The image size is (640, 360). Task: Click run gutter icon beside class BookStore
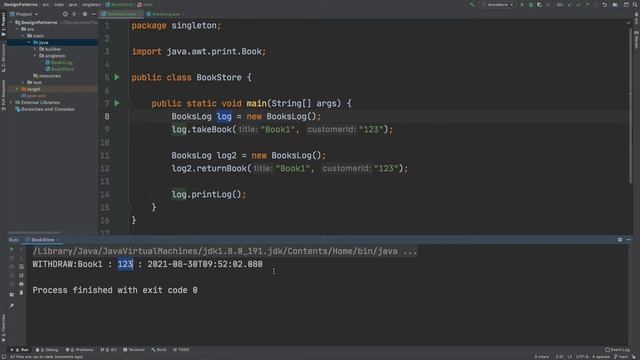point(117,77)
